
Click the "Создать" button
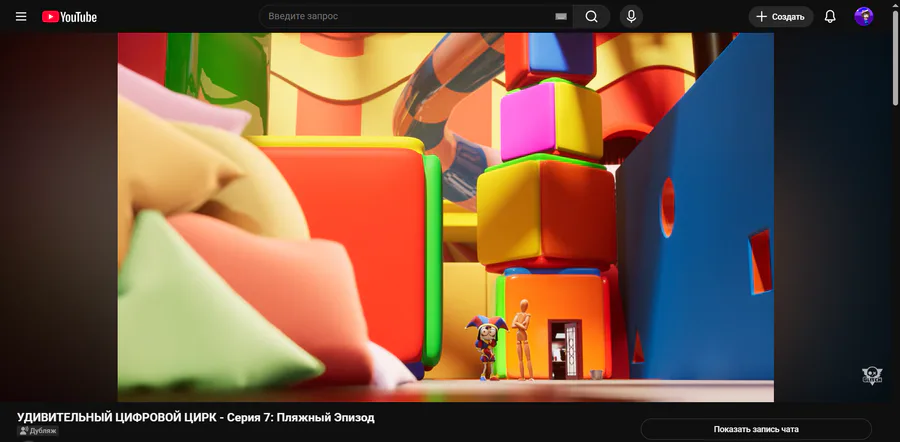pyautogui.click(x=781, y=17)
